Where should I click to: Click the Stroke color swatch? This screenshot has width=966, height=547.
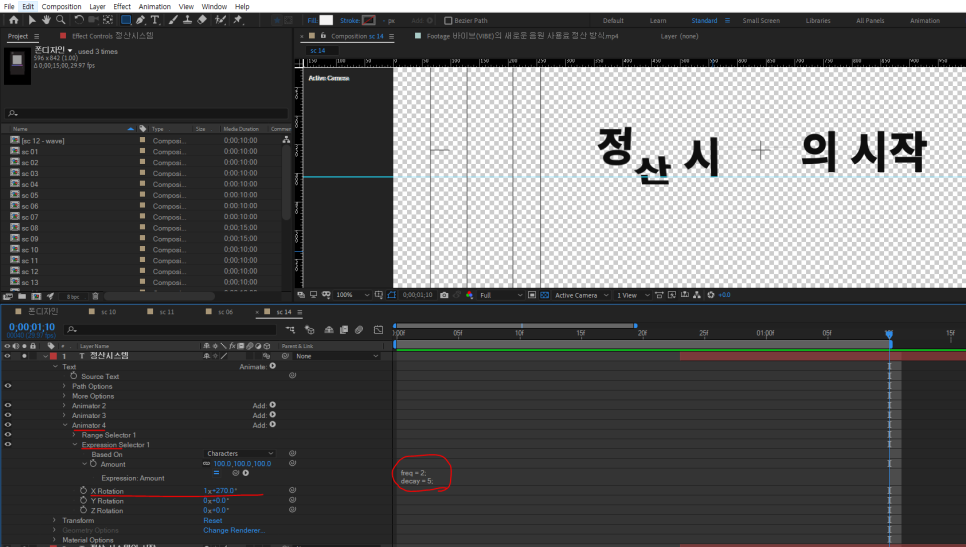[x=368, y=20]
